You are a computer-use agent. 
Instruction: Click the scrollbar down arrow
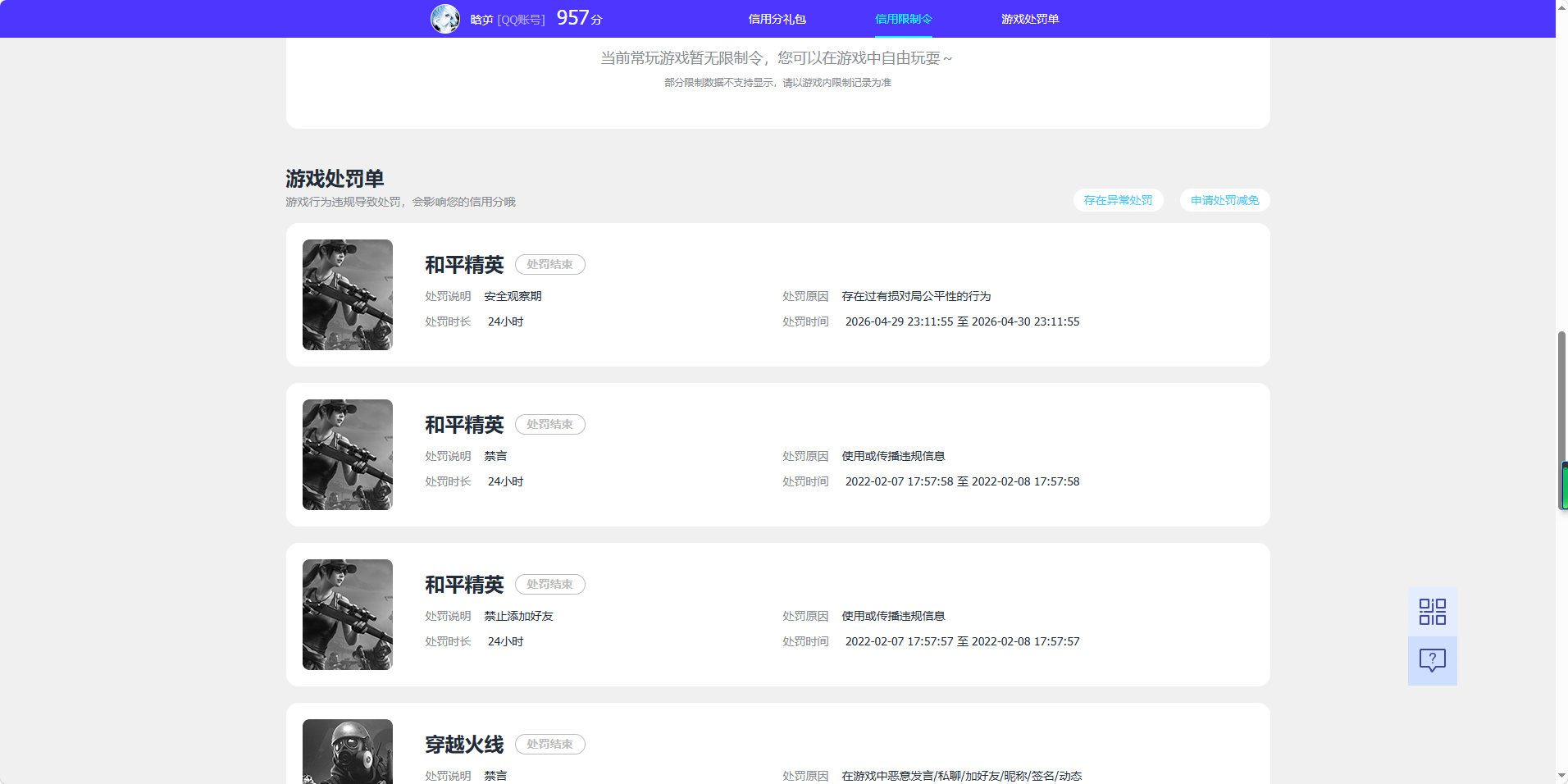coord(1561,776)
